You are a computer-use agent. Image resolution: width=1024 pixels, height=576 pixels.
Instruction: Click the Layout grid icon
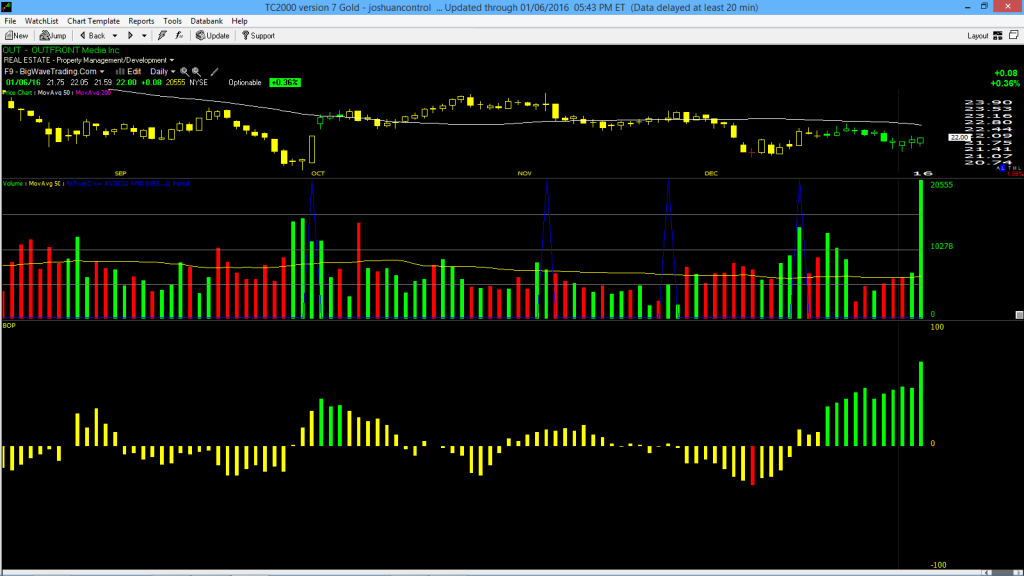tap(998, 35)
